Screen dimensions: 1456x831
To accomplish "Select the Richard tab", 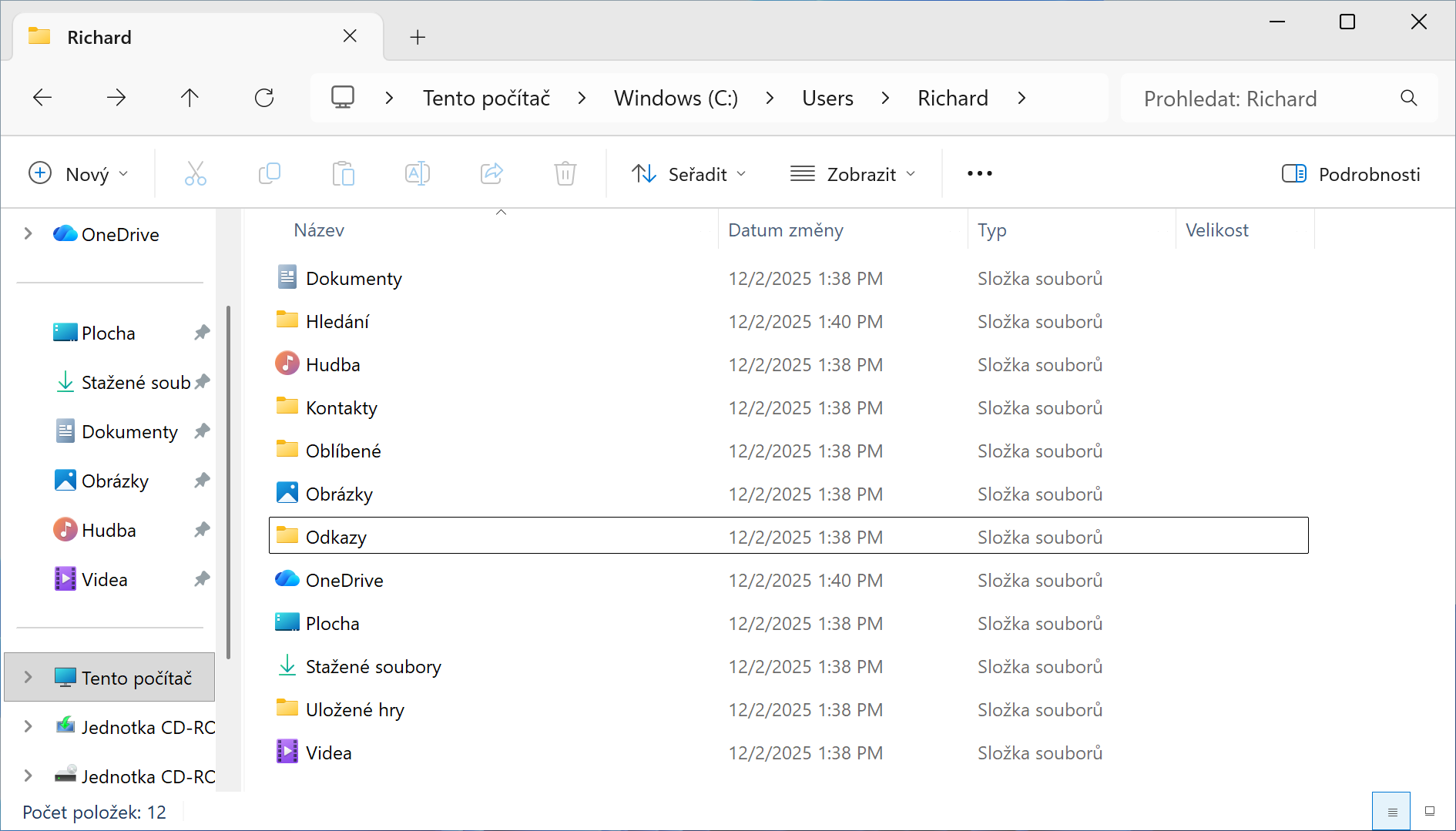I will (99, 36).
